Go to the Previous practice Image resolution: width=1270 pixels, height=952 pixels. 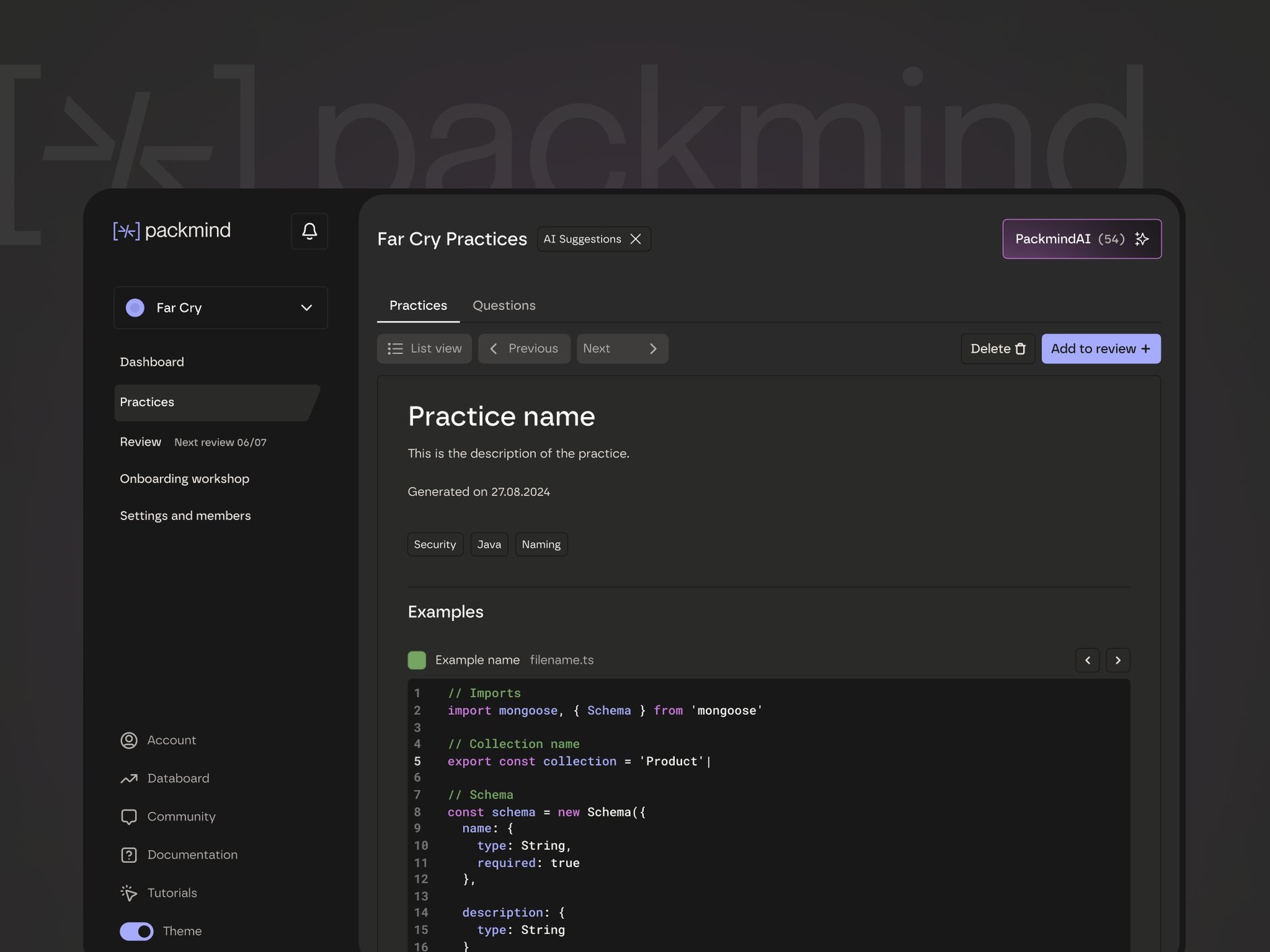click(x=524, y=349)
